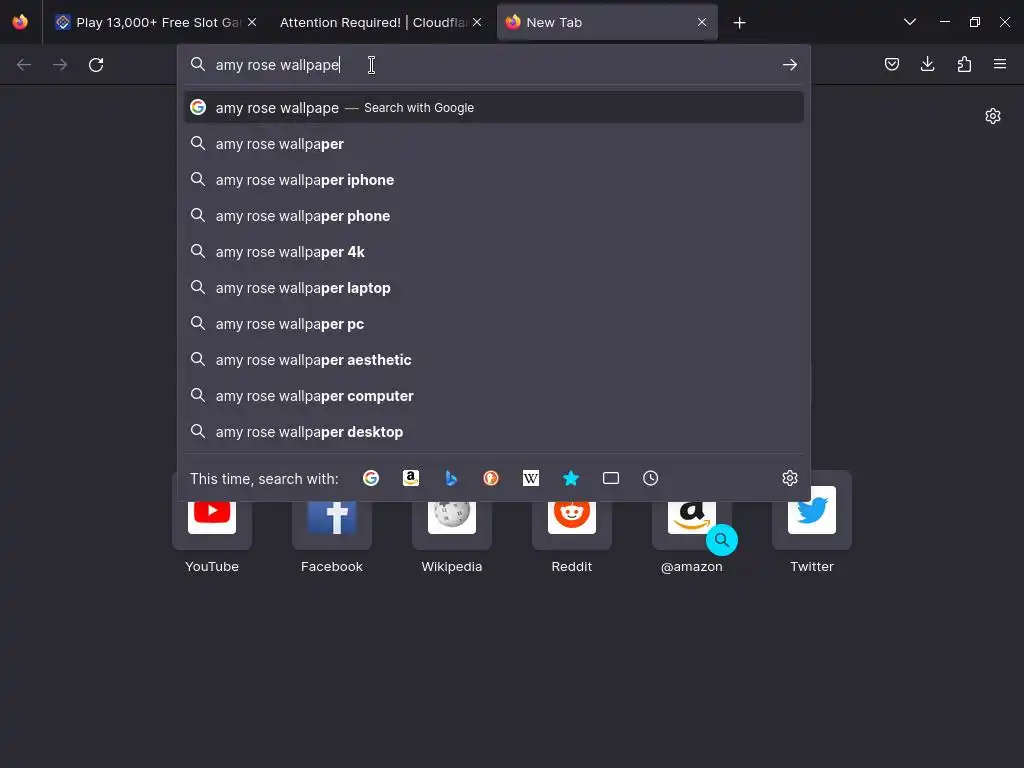Image resolution: width=1024 pixels, height=768 pixels.
Task: Search this time with Amazon
Action: coord(411,478)
